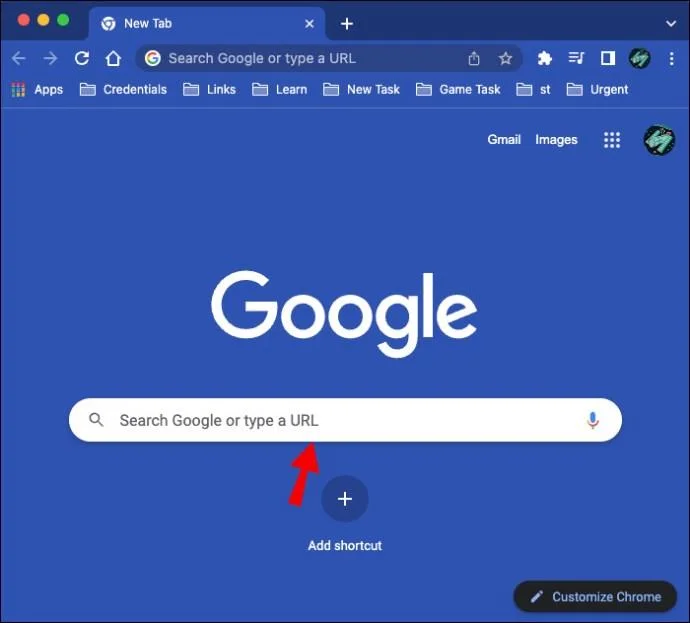Click the Google G icon in address bar
The width and height of the screenshot is (690, 623).
153,58
